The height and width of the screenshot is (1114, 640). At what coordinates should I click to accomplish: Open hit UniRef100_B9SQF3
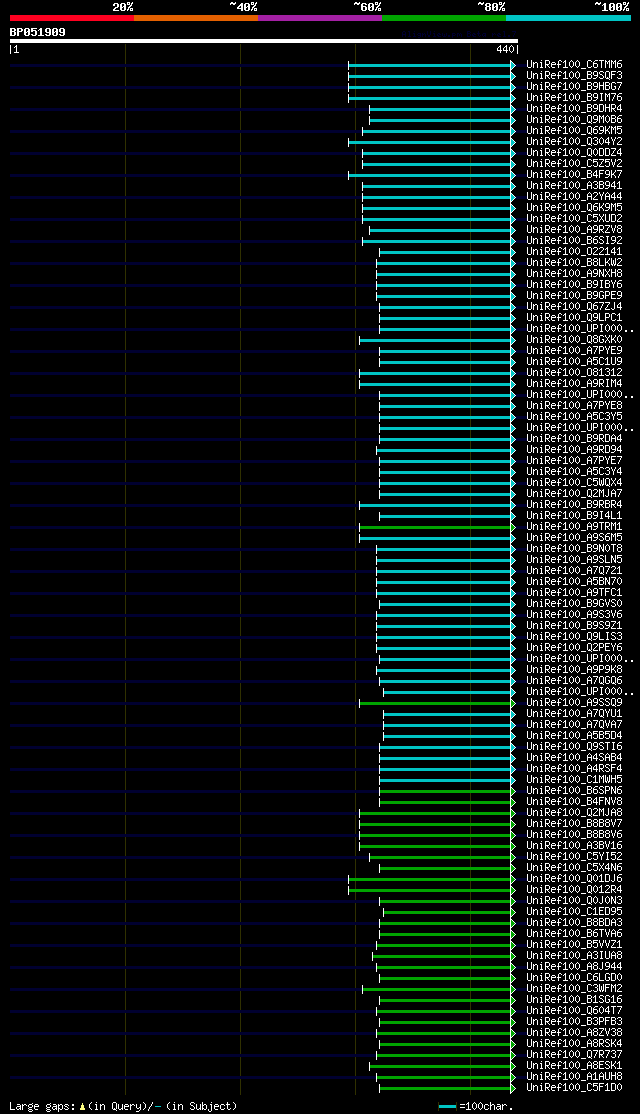575,75
